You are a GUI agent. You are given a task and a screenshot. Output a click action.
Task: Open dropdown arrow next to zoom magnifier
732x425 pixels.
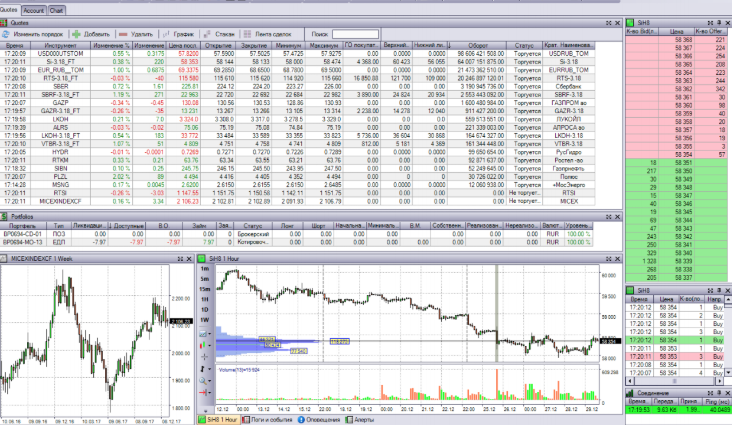click(x=210, y=381)
